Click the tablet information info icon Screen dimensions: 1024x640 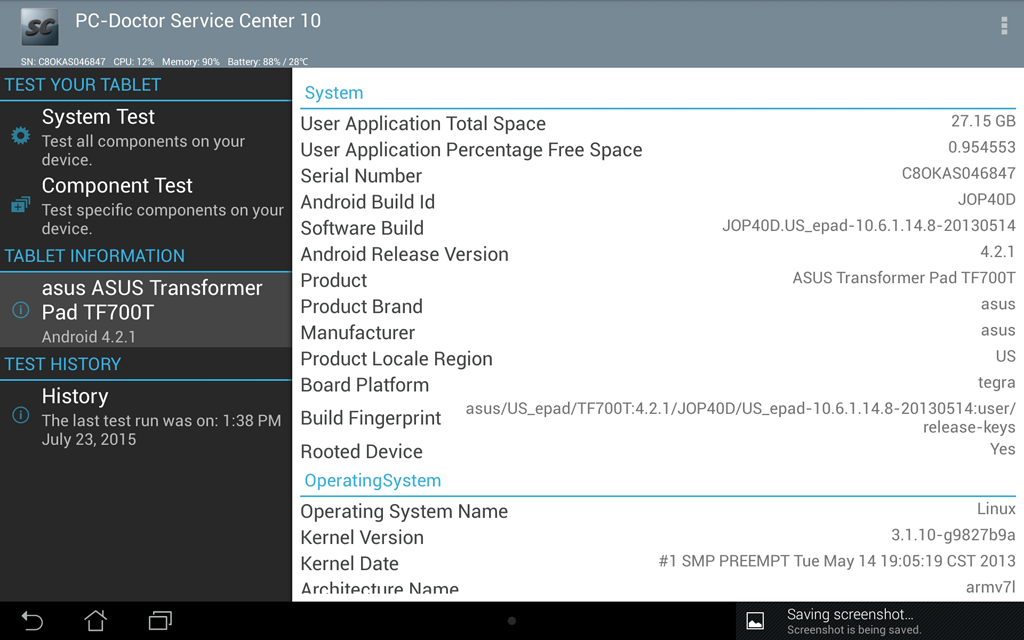pos(20,310)
